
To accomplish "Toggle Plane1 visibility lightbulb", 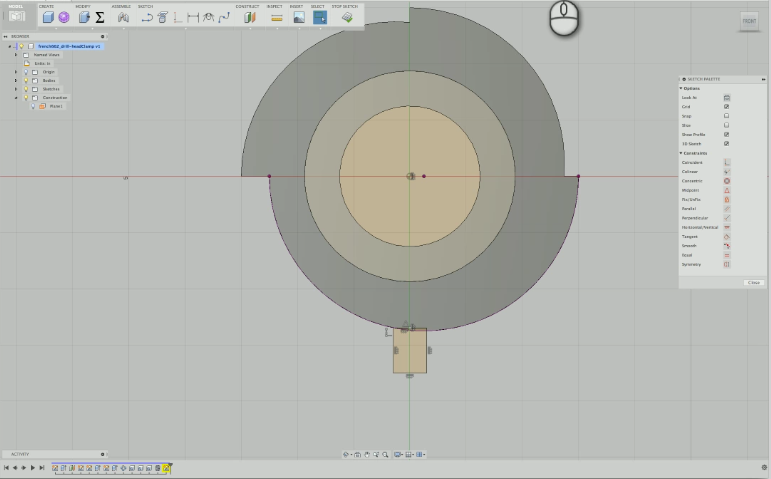I will 33,106.
